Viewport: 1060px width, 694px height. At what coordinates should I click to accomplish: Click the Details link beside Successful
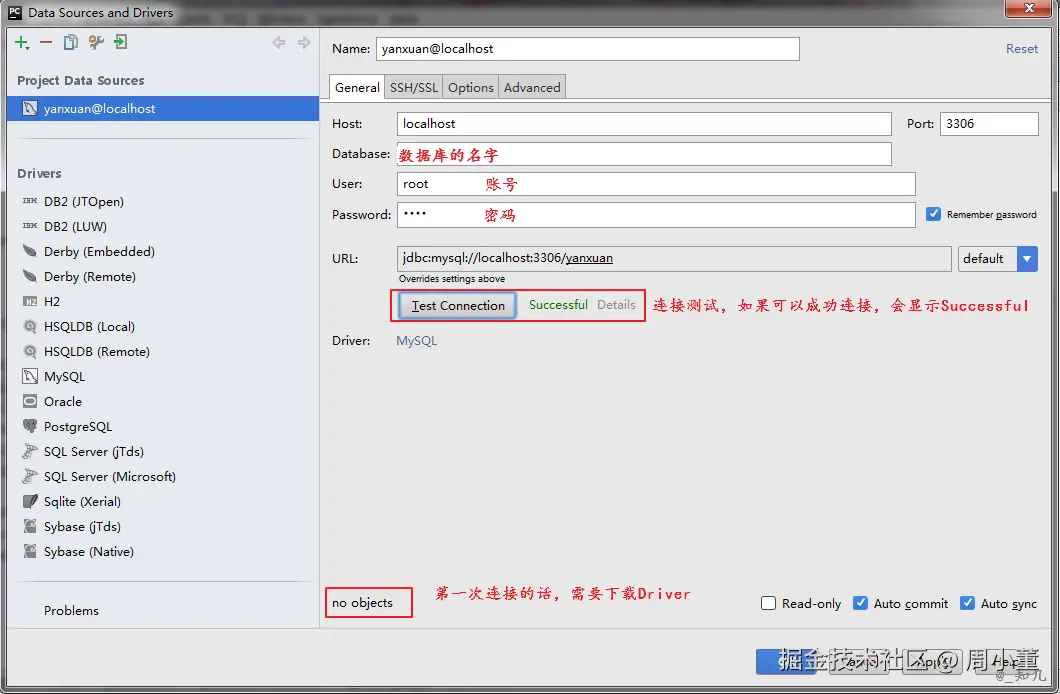[x=616, y=305]
